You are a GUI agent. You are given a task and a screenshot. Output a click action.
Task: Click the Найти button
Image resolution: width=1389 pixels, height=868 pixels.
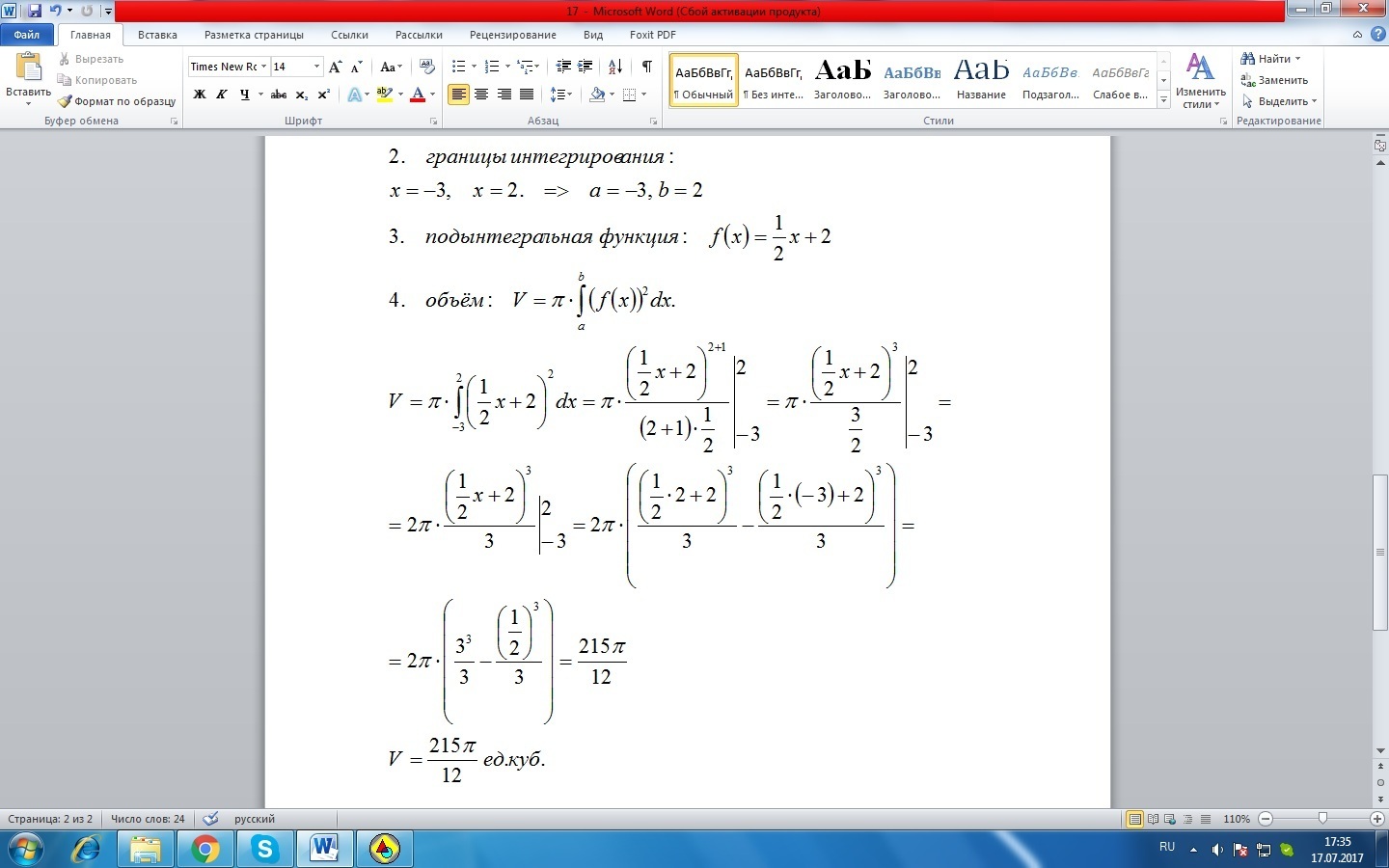click(1270, 59)
